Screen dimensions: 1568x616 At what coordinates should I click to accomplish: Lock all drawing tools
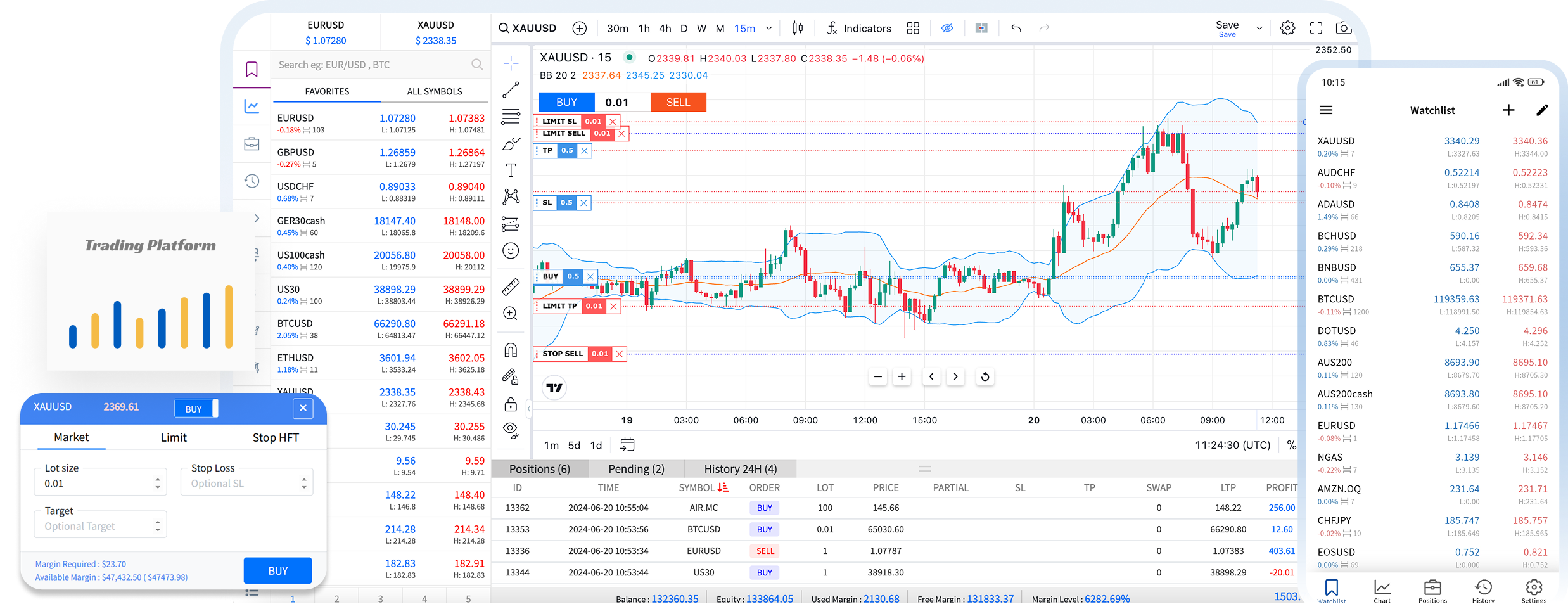point(511,404)
